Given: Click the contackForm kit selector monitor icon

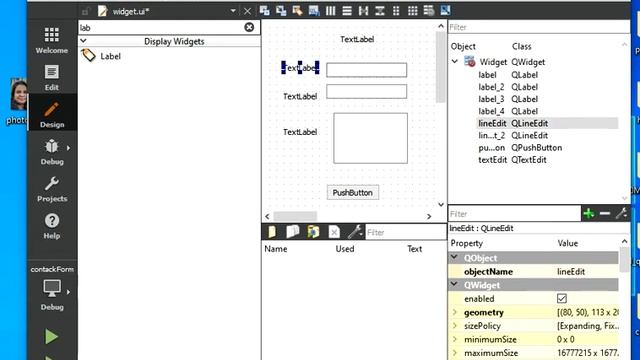Looking at the screenshot, I should pyautogui.click(x=52, y=289).
